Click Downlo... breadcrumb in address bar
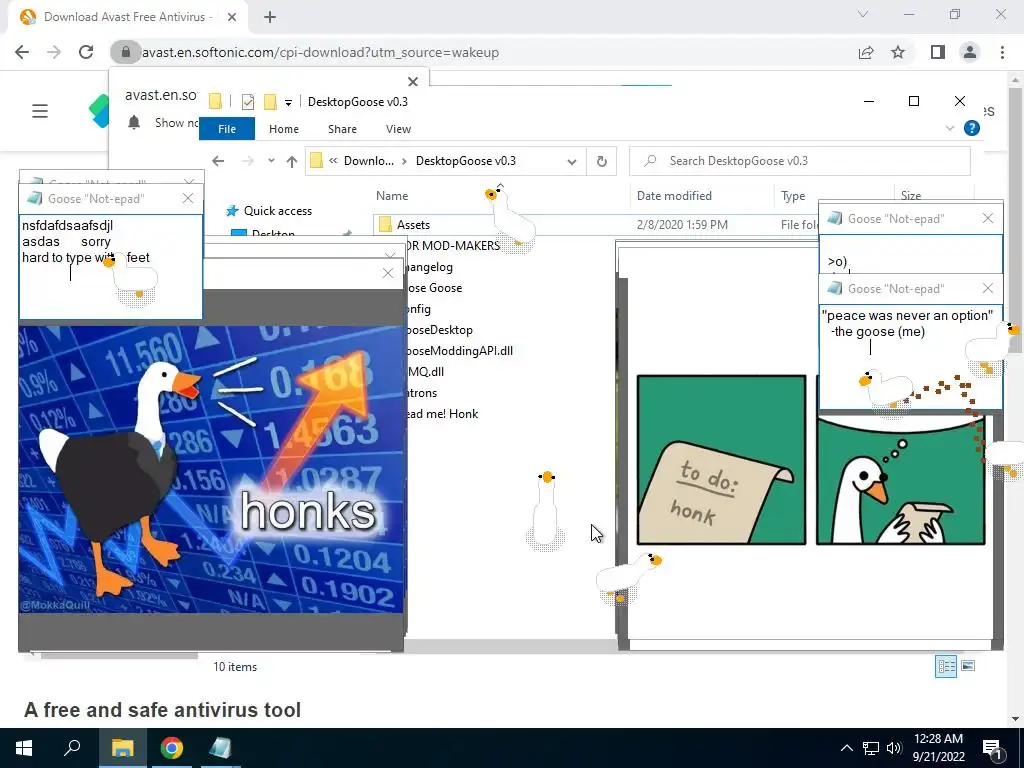Screen dimensions: 1024x768 click(369, 161)
